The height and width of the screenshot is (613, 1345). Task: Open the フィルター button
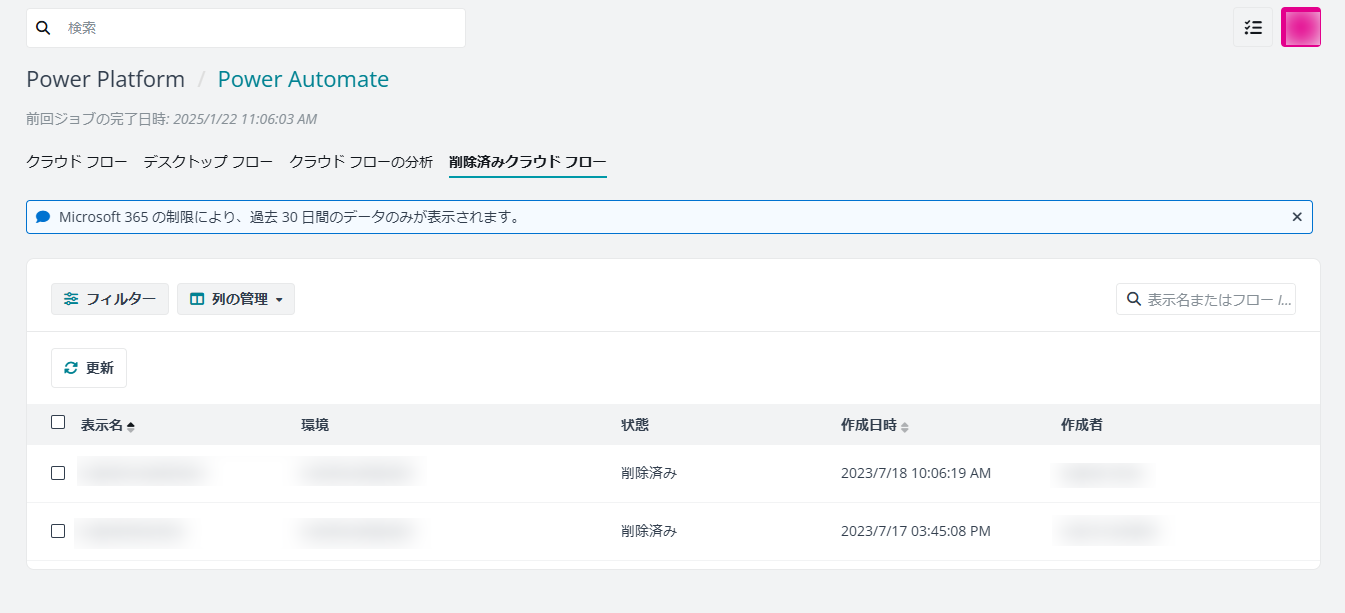click(110, 299)
